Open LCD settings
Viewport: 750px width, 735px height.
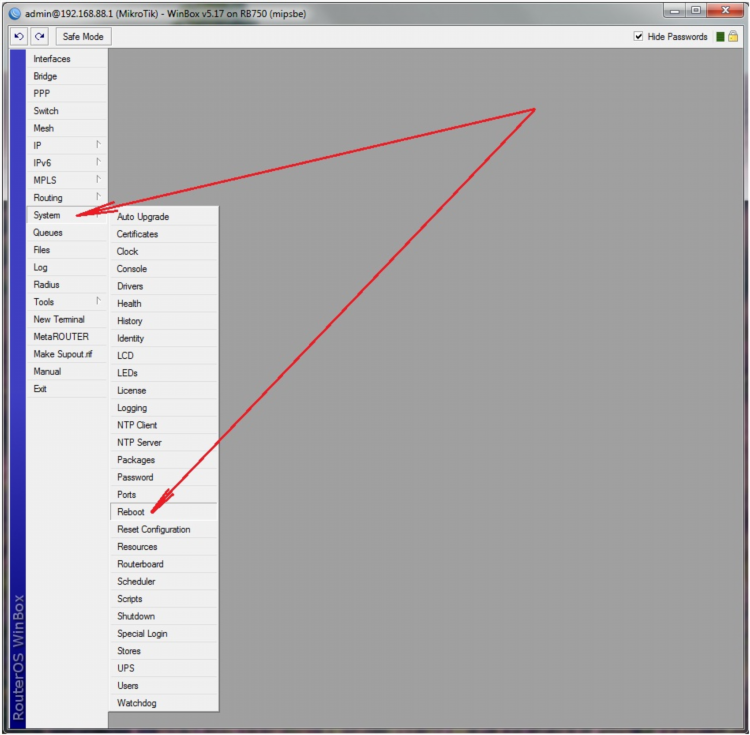click(164, 355)
